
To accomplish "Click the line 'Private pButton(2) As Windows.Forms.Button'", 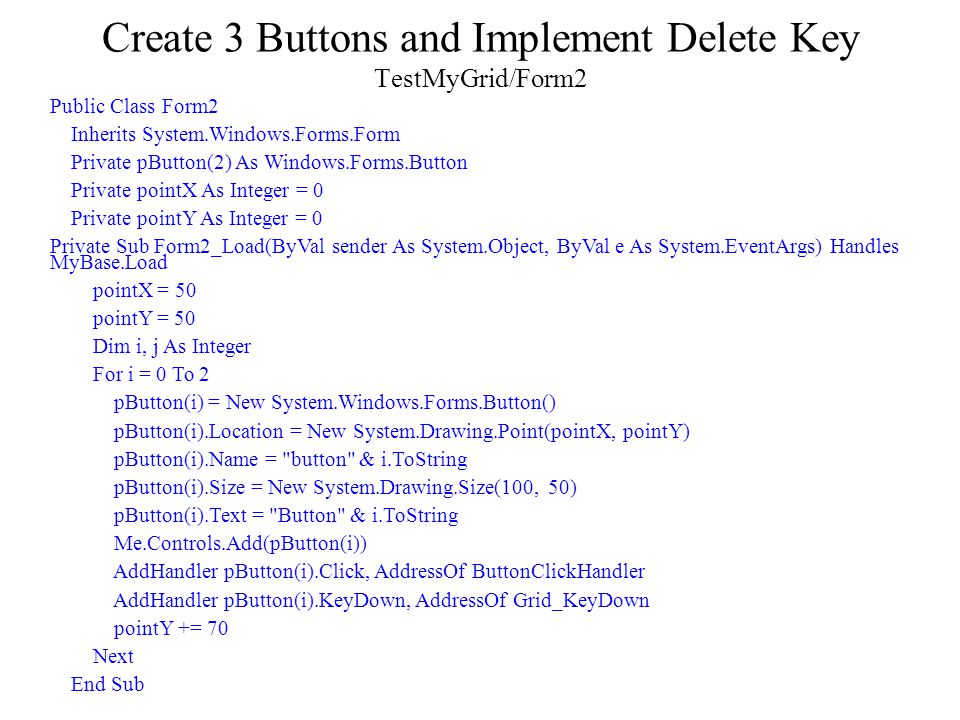I will [269, 163].
